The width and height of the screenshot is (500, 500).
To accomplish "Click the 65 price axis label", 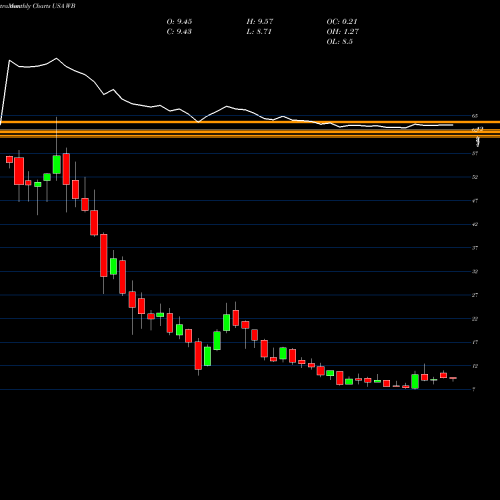I will tap(475, 116).
